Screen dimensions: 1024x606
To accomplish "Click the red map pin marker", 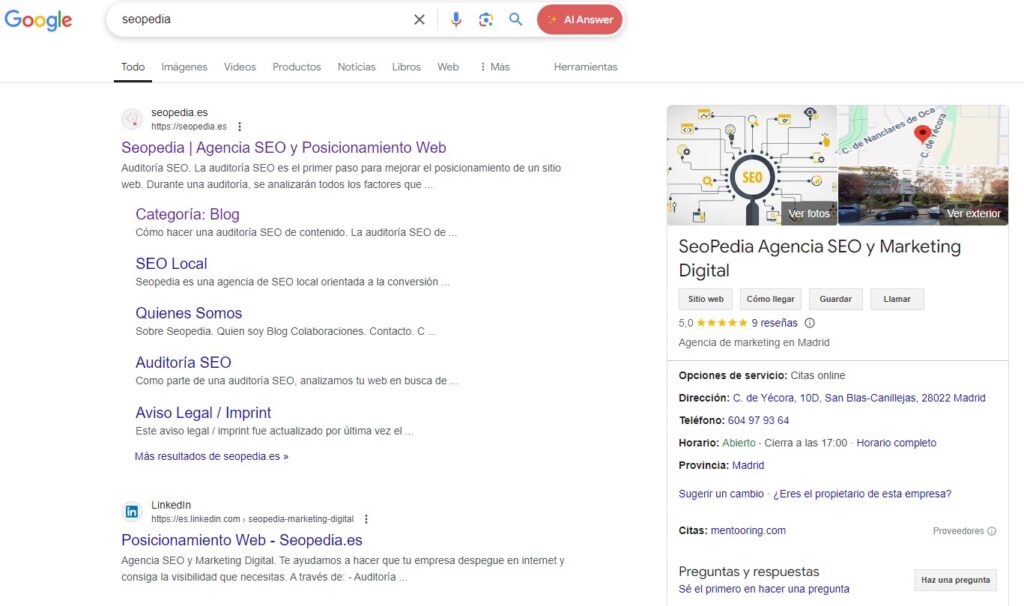I will point(922,134).
